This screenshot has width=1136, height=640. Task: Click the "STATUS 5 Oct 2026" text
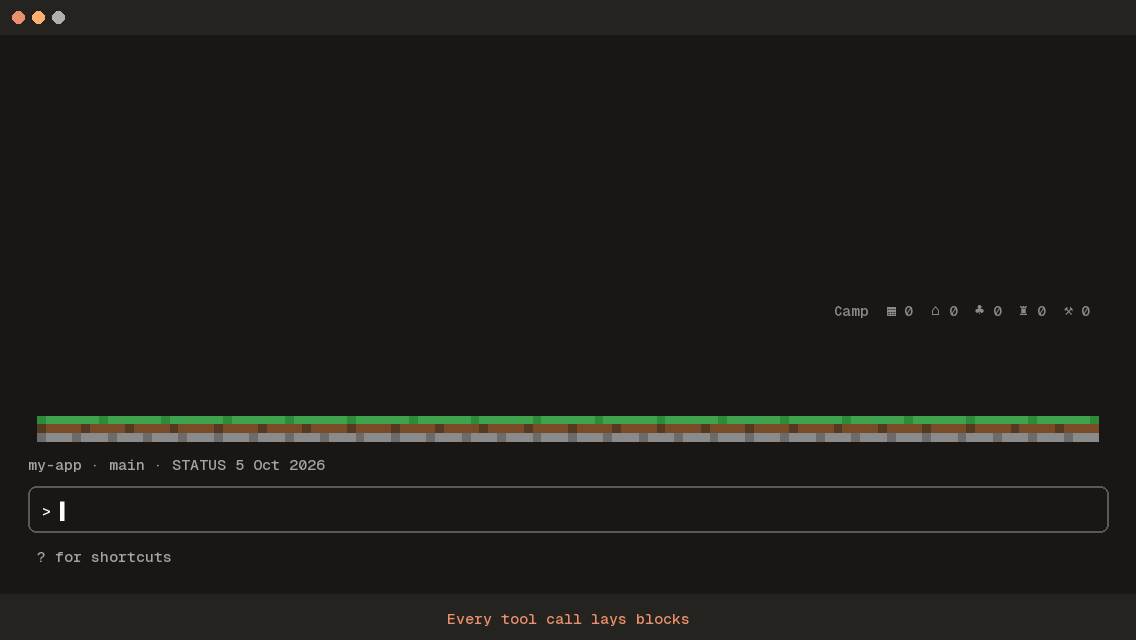coord(248,465)
